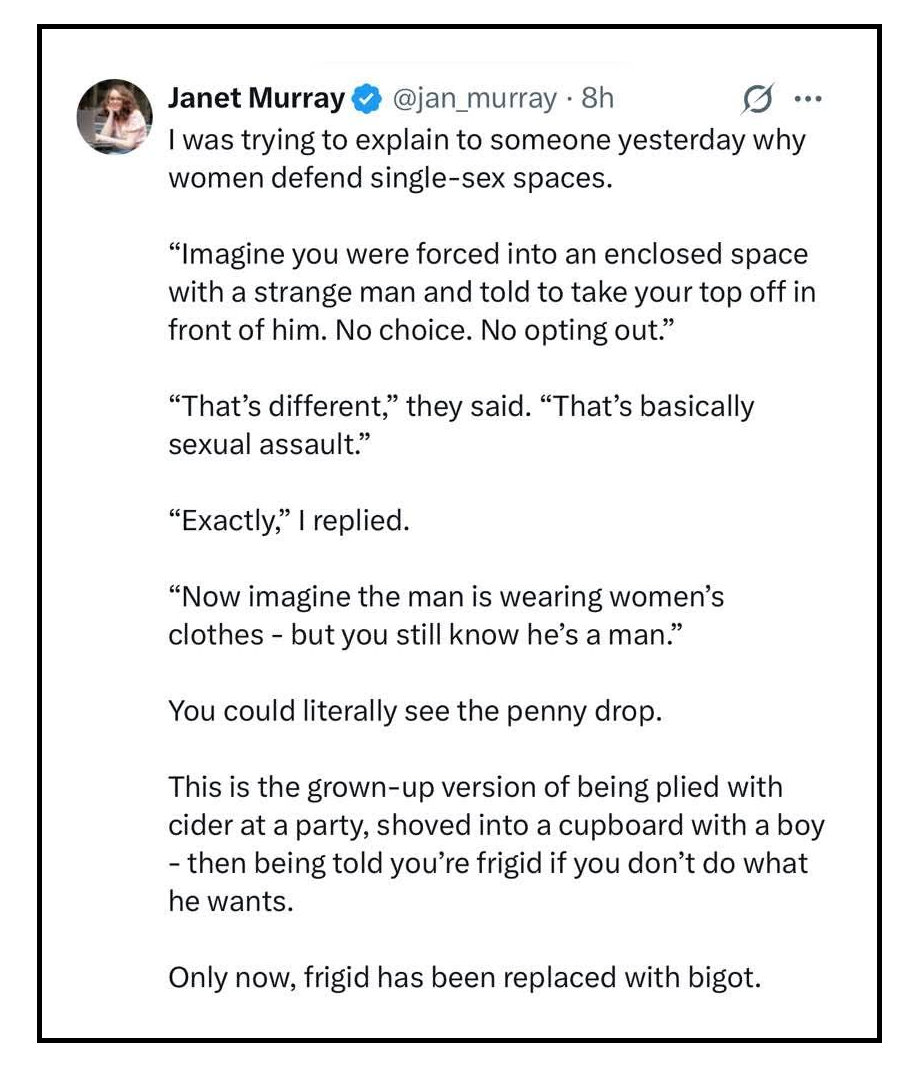The height and width of the screenshot is (1083, 908).
Task: Open the three-dot more options menu
Action: (x=807, y=99)
